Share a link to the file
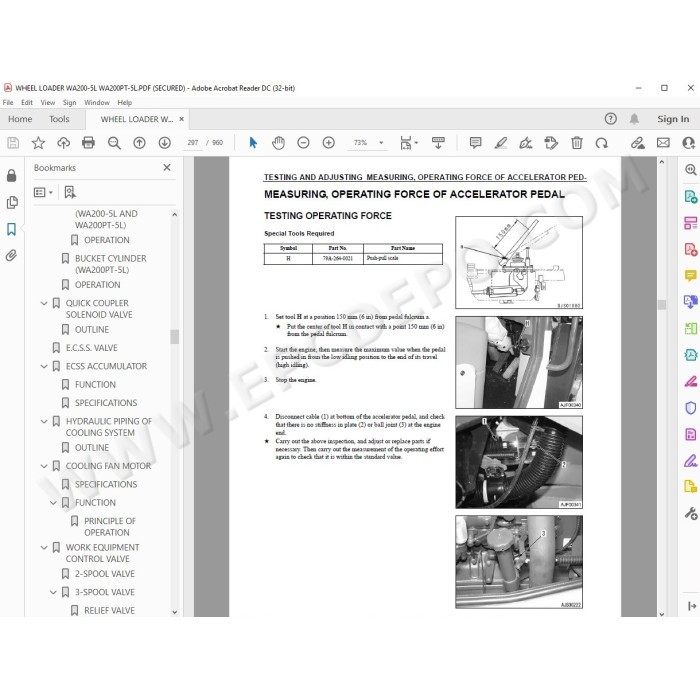700x700 pixels. [x=638, y=143]
